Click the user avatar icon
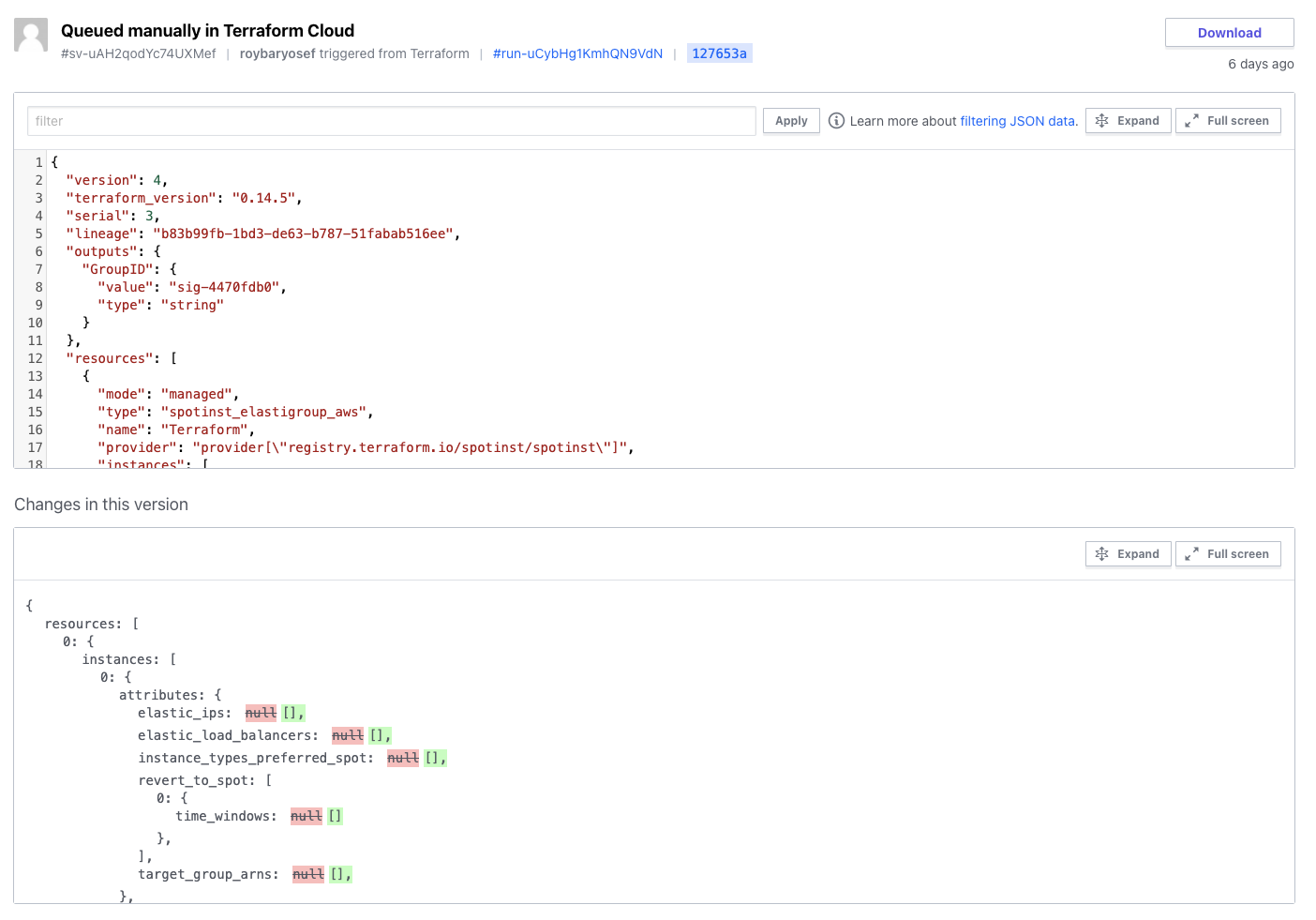This screenshot has height=920, width=1316. (x=31, y=35)
